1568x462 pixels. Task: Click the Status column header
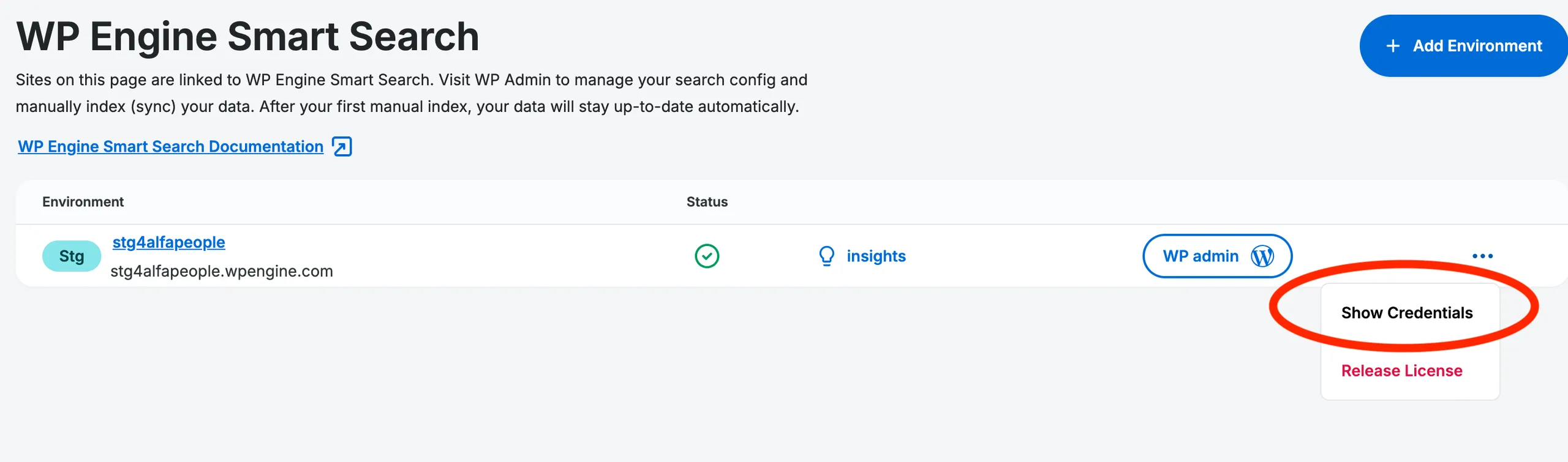point(707,201)
